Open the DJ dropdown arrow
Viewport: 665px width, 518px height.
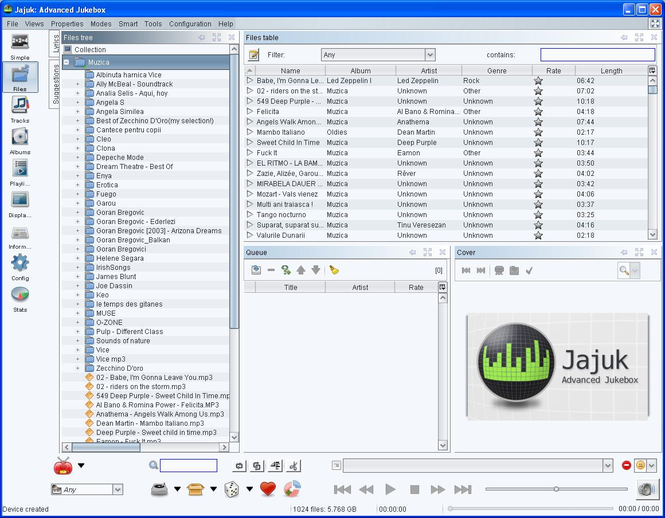177,489
